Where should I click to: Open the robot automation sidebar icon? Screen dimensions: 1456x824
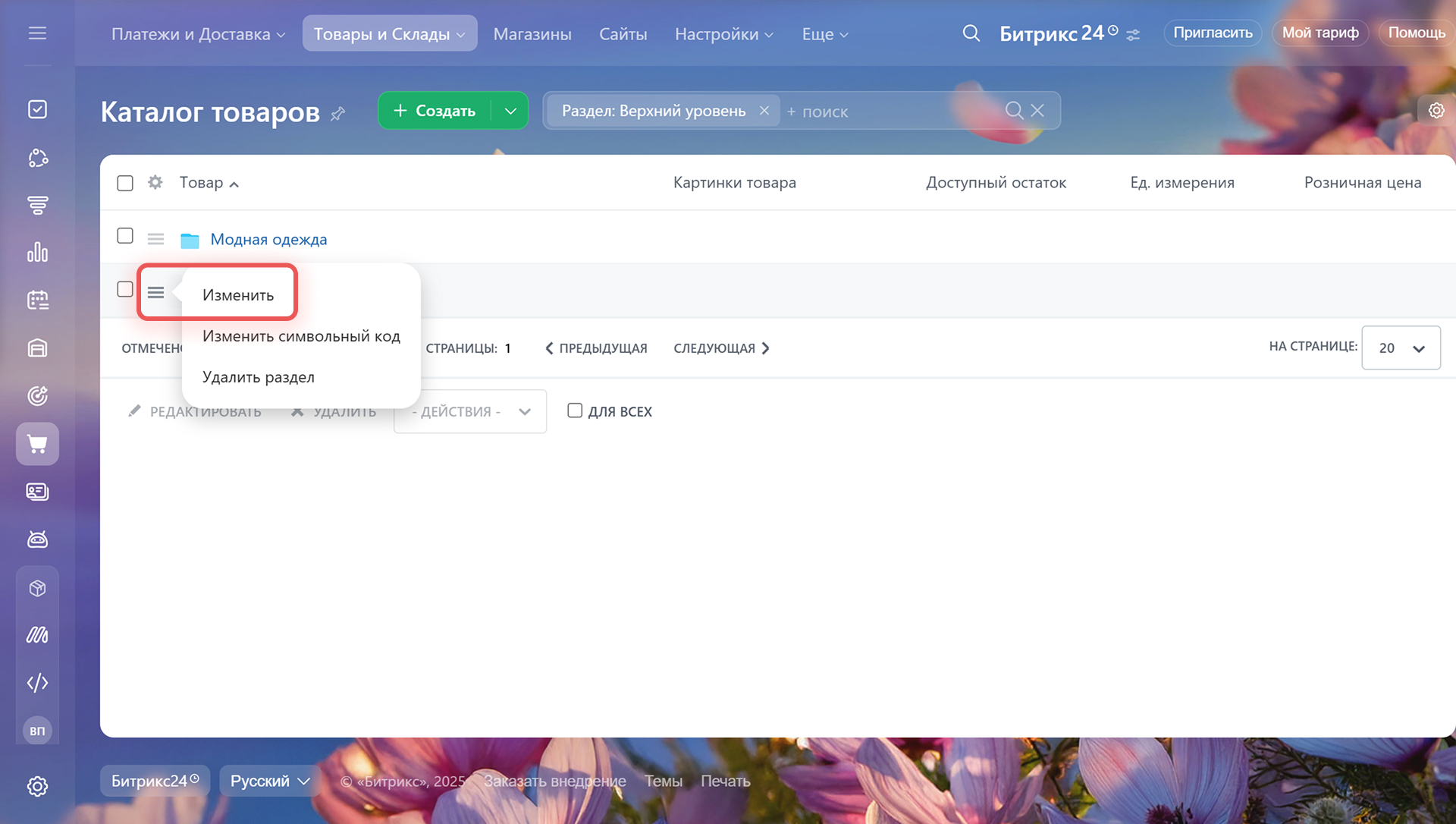click(37, 539)
